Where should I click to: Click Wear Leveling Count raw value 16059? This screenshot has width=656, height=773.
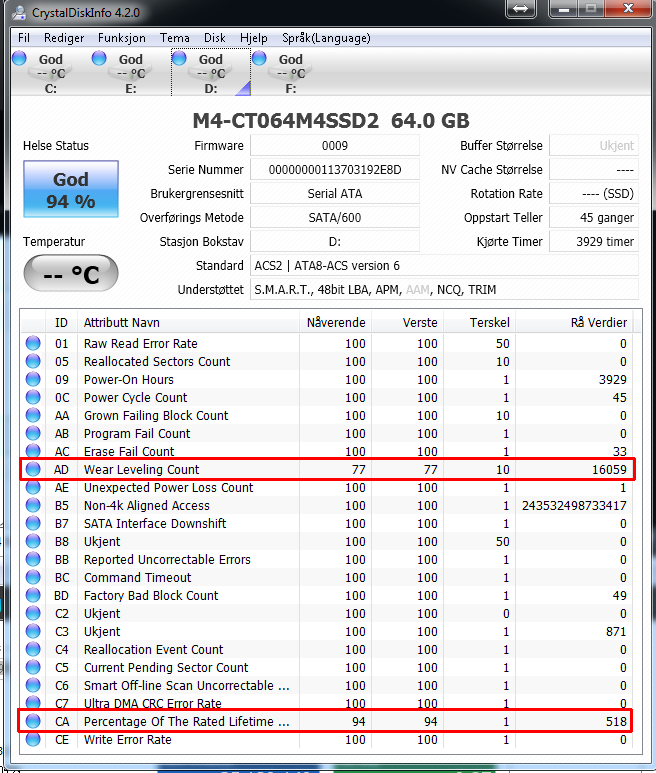click(609, 469)
